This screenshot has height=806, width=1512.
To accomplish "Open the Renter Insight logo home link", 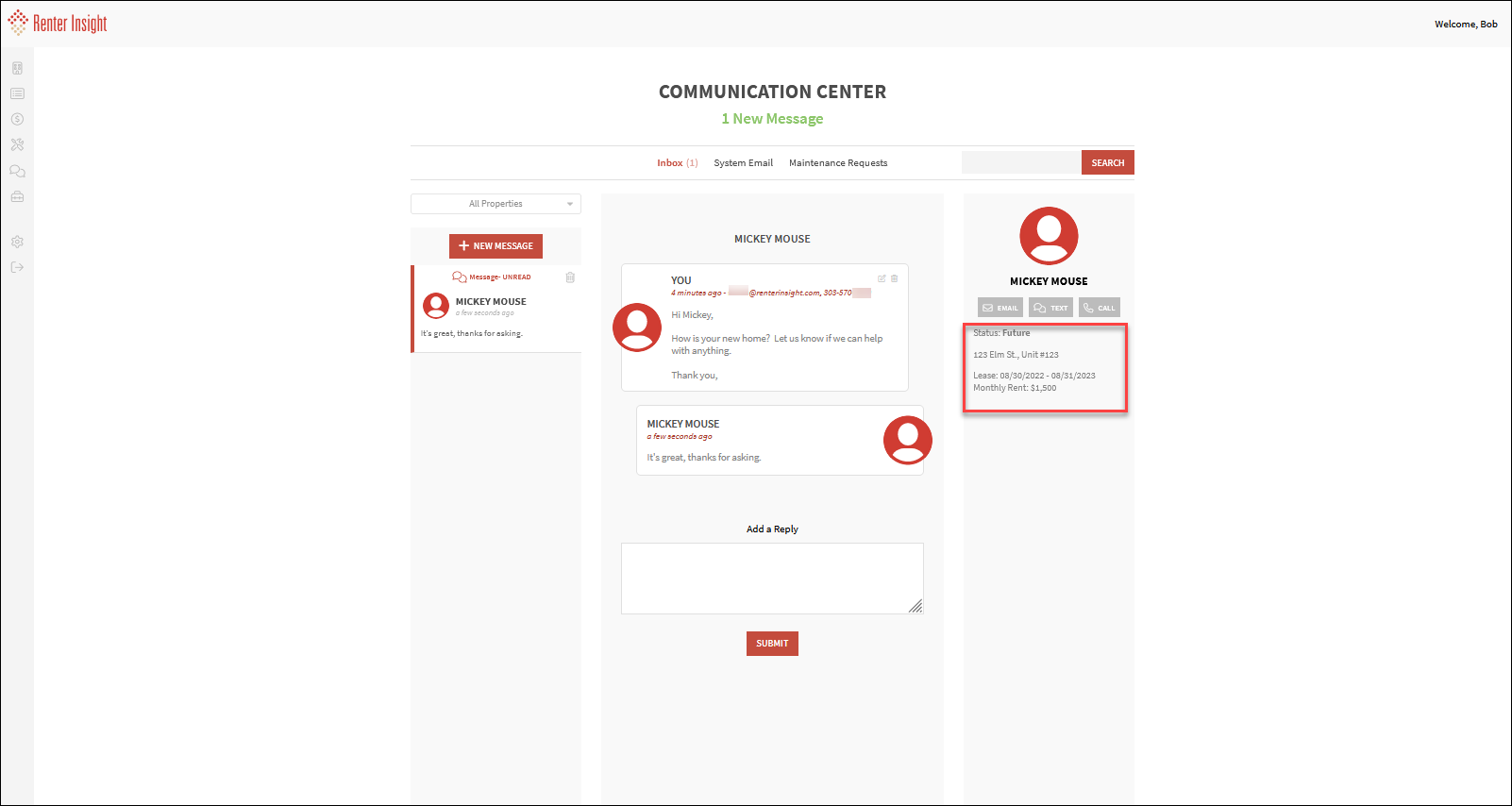I will point(58,23).
